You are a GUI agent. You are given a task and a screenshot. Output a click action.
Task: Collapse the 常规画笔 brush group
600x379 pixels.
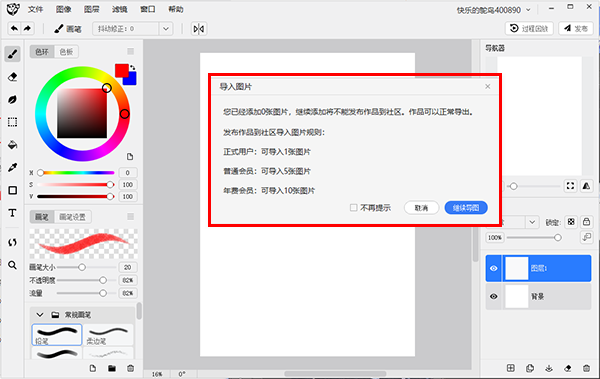[40, 315]
